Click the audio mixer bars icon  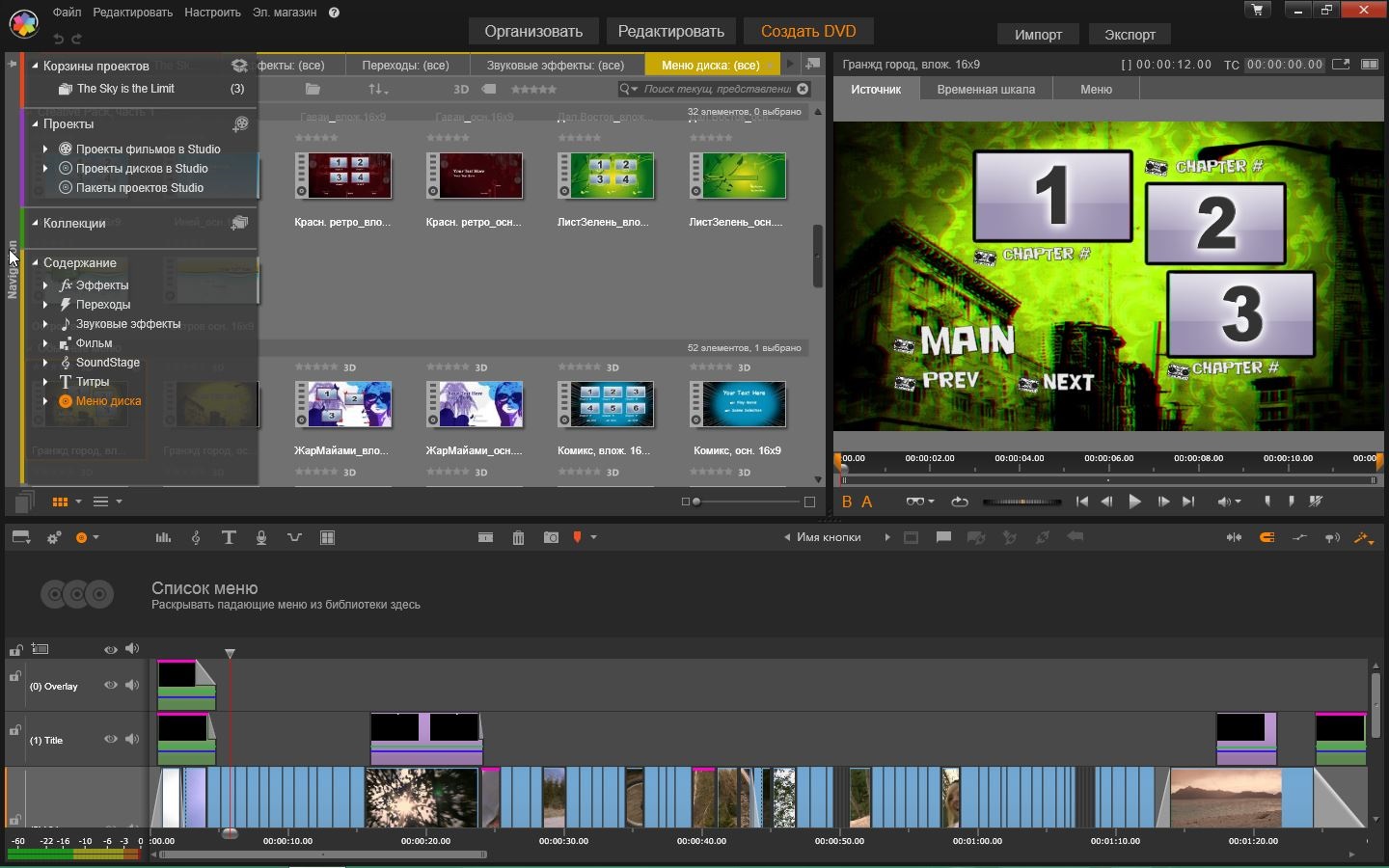coord(163,537)
